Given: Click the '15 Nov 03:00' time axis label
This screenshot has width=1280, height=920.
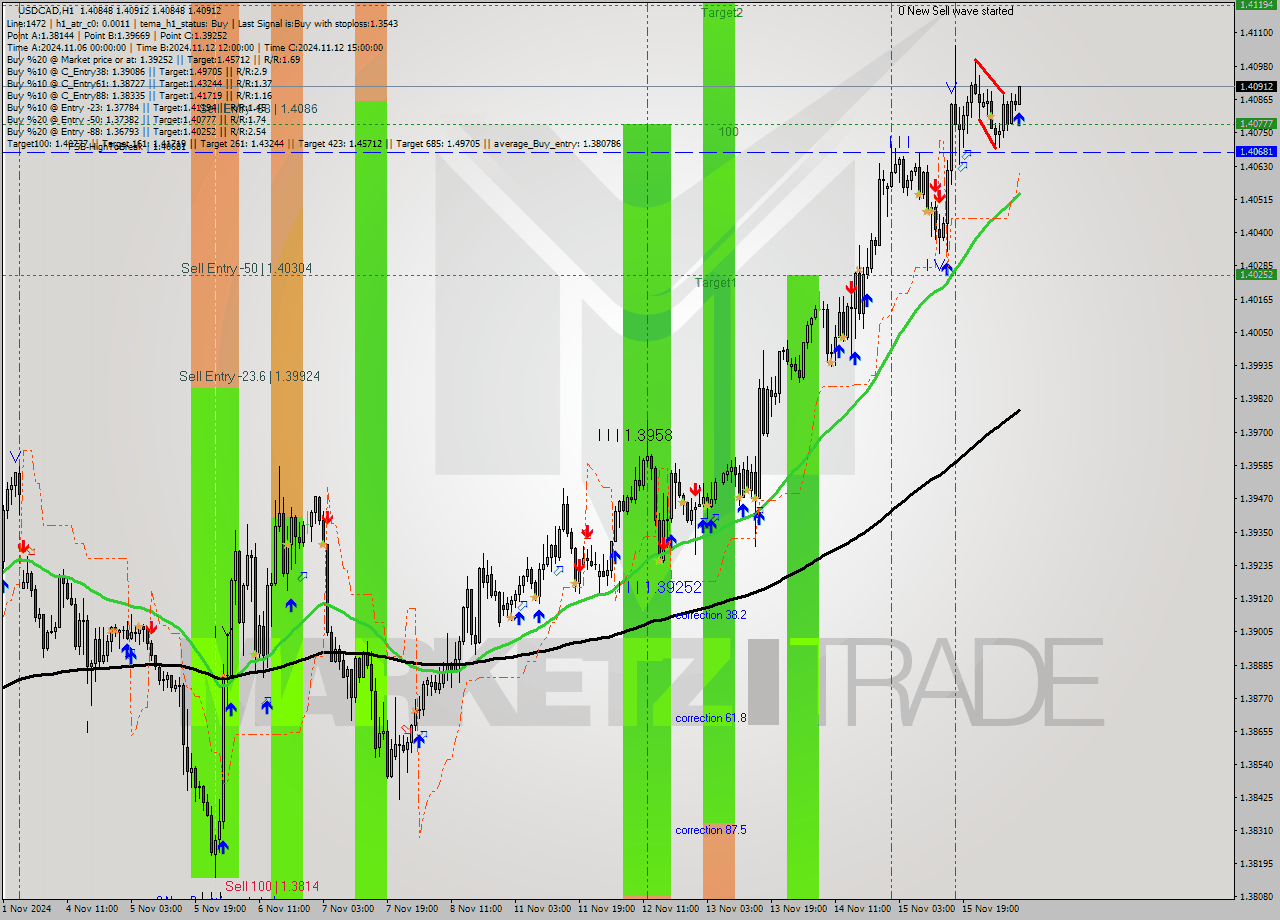Looking at the screenshot, I should point(926,909).
